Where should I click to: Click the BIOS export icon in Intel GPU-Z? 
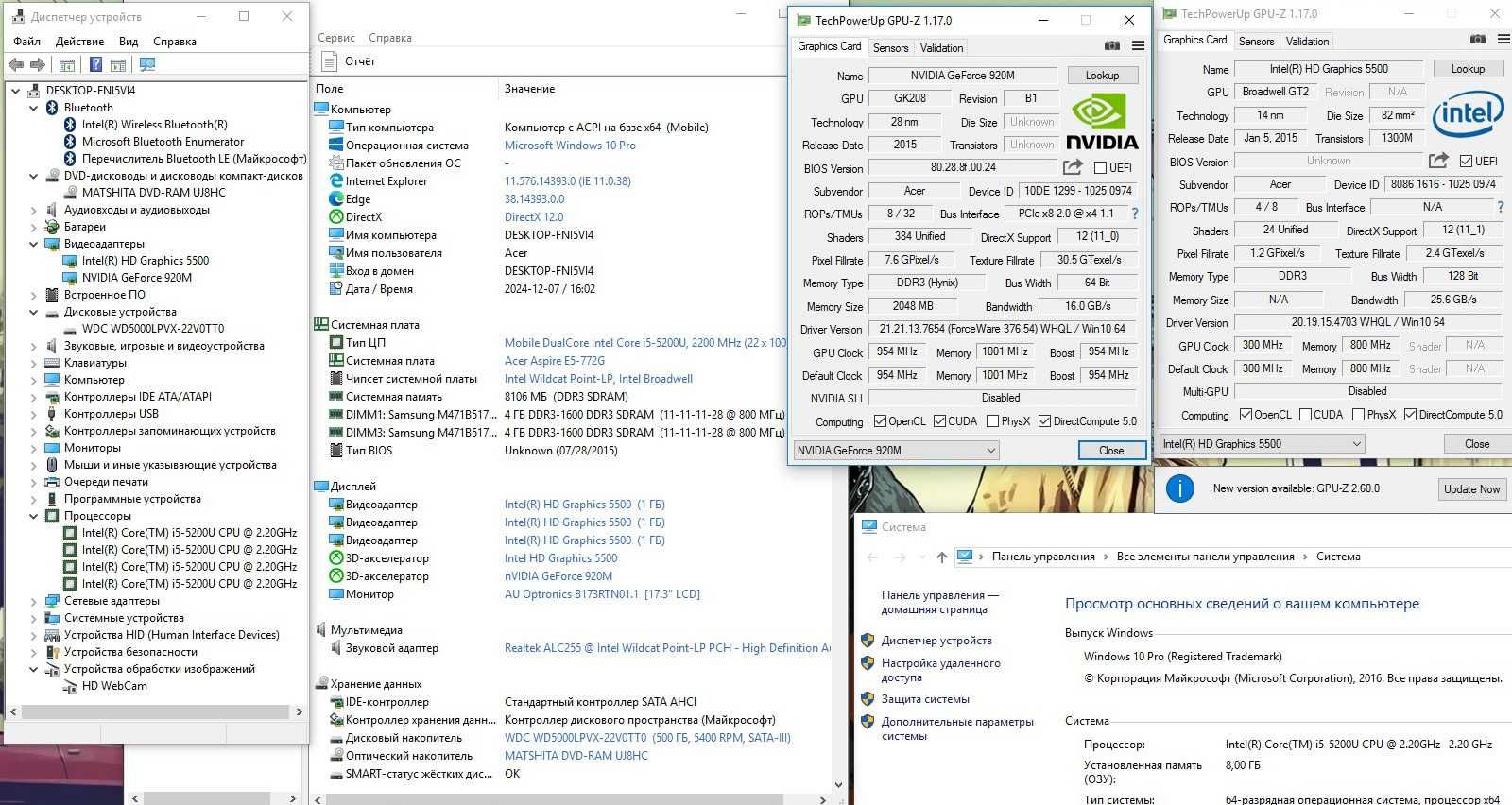(1438, 161)
